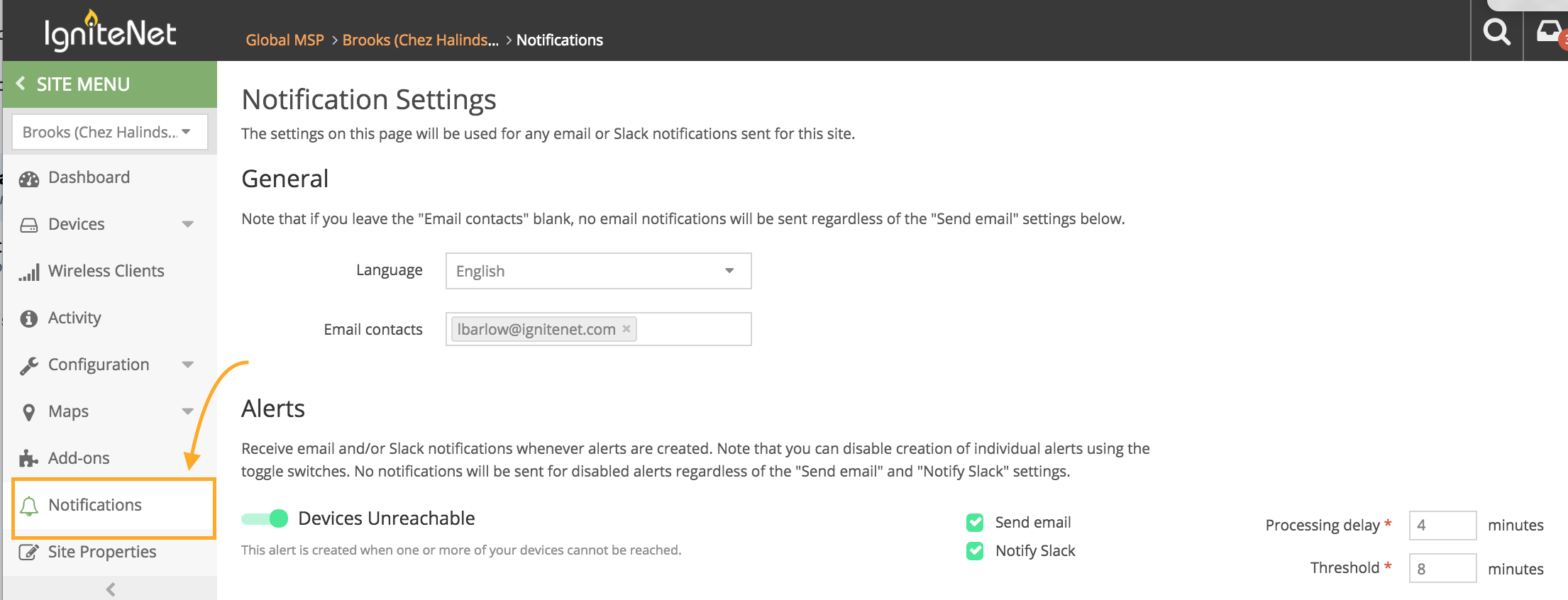Toggle the Devices Unreachable alert switch
The width and height of the screenshot is (1568, 600).
pos(265,518)
